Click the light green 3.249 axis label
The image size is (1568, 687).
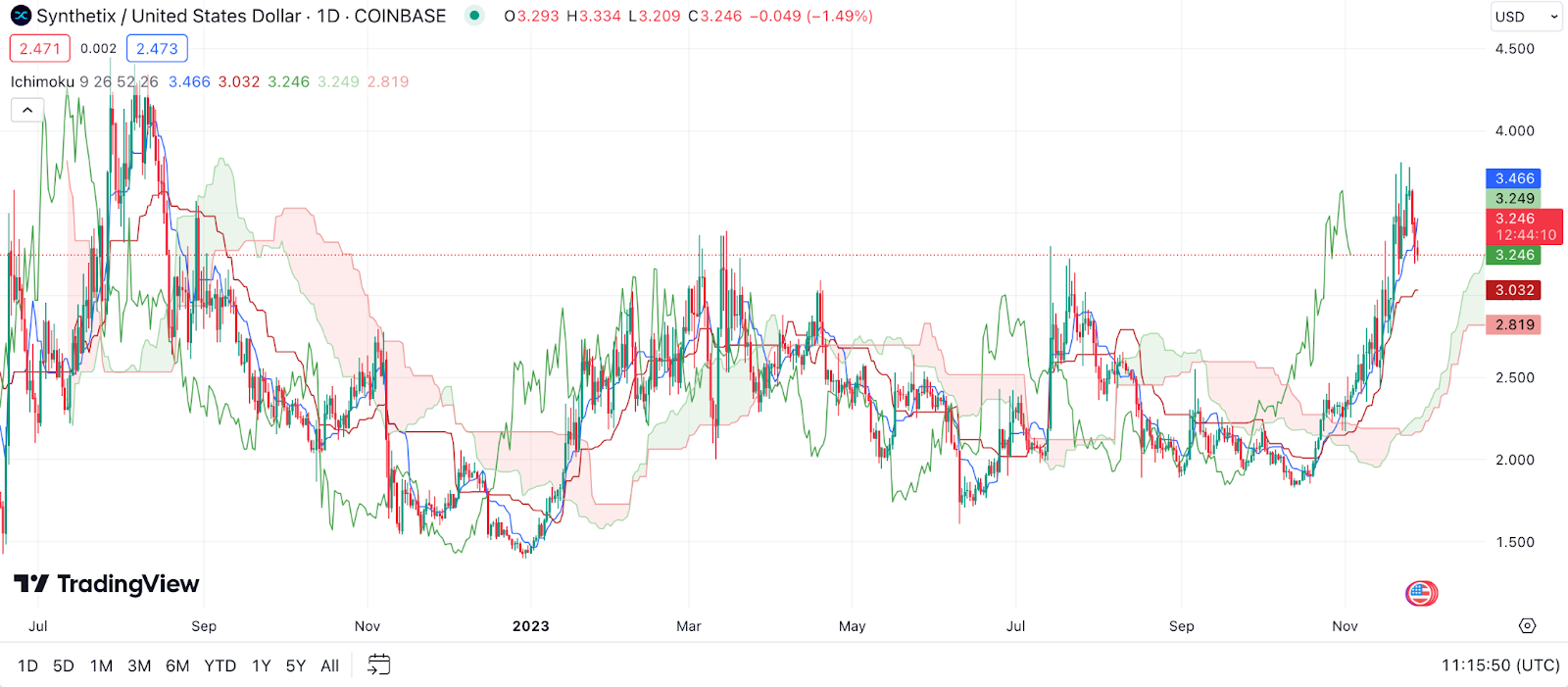pyautogui.click(x=1514, y=198)
